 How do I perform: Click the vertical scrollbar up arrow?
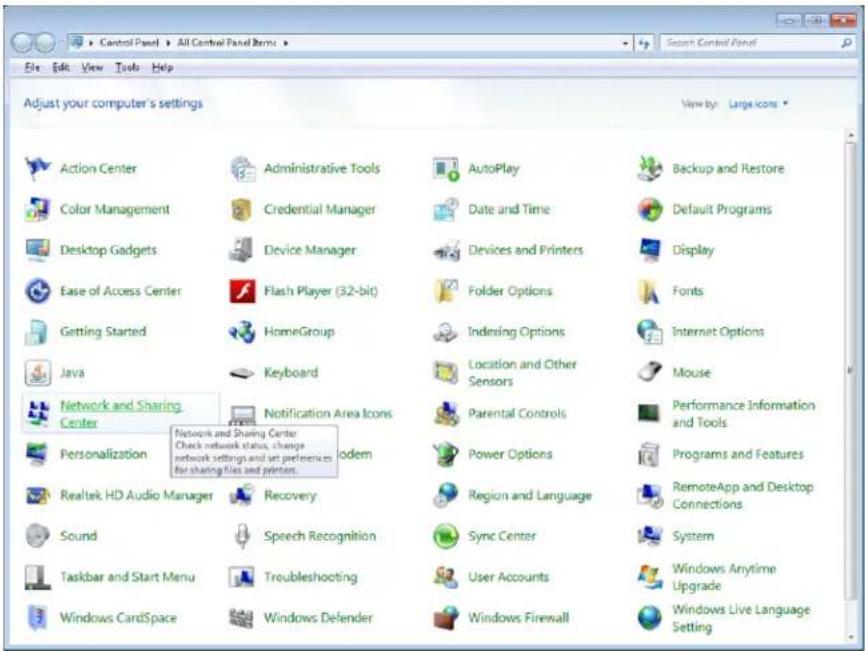pos(851,135)
